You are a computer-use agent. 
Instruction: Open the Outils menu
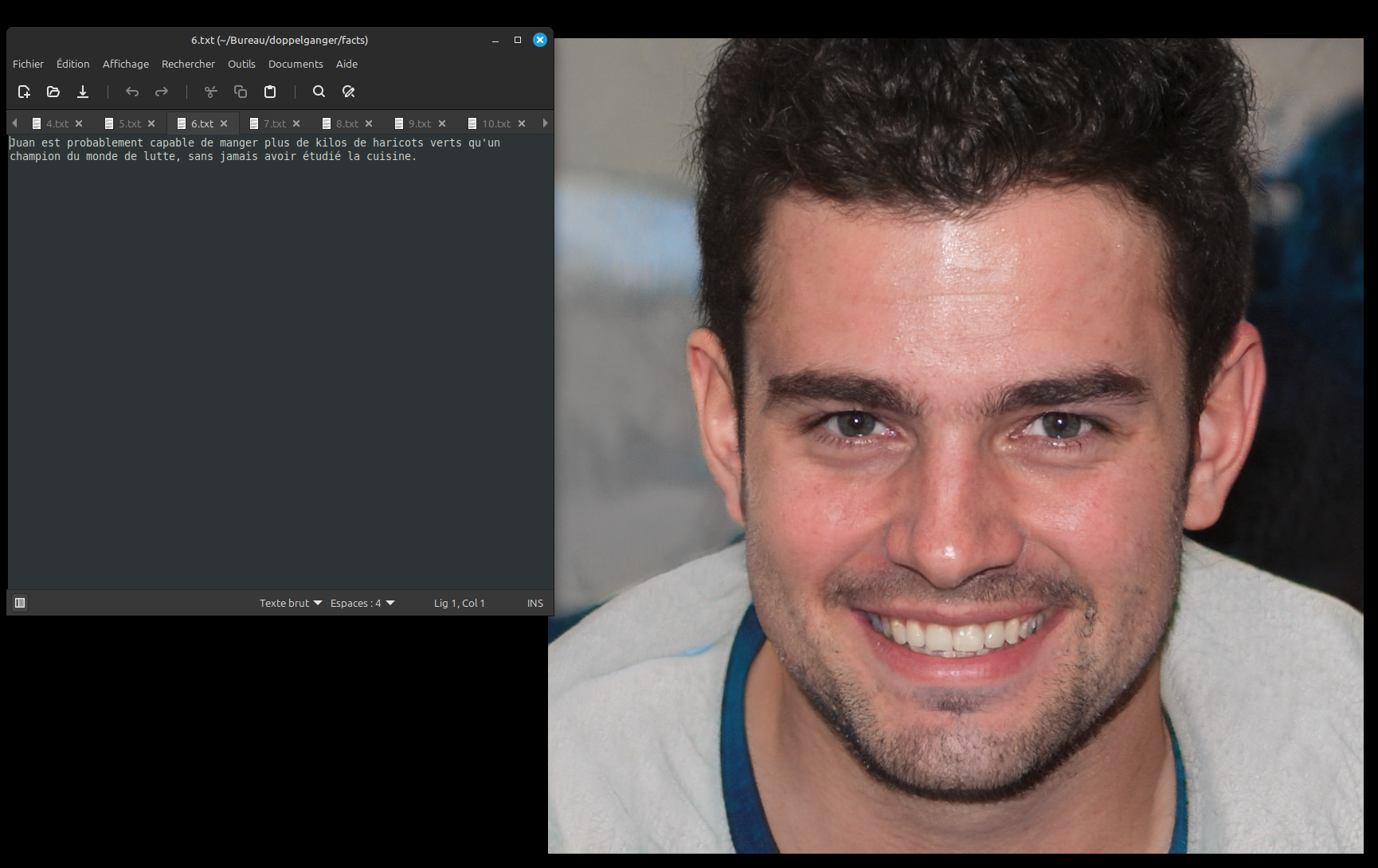[x=241, y=64]
